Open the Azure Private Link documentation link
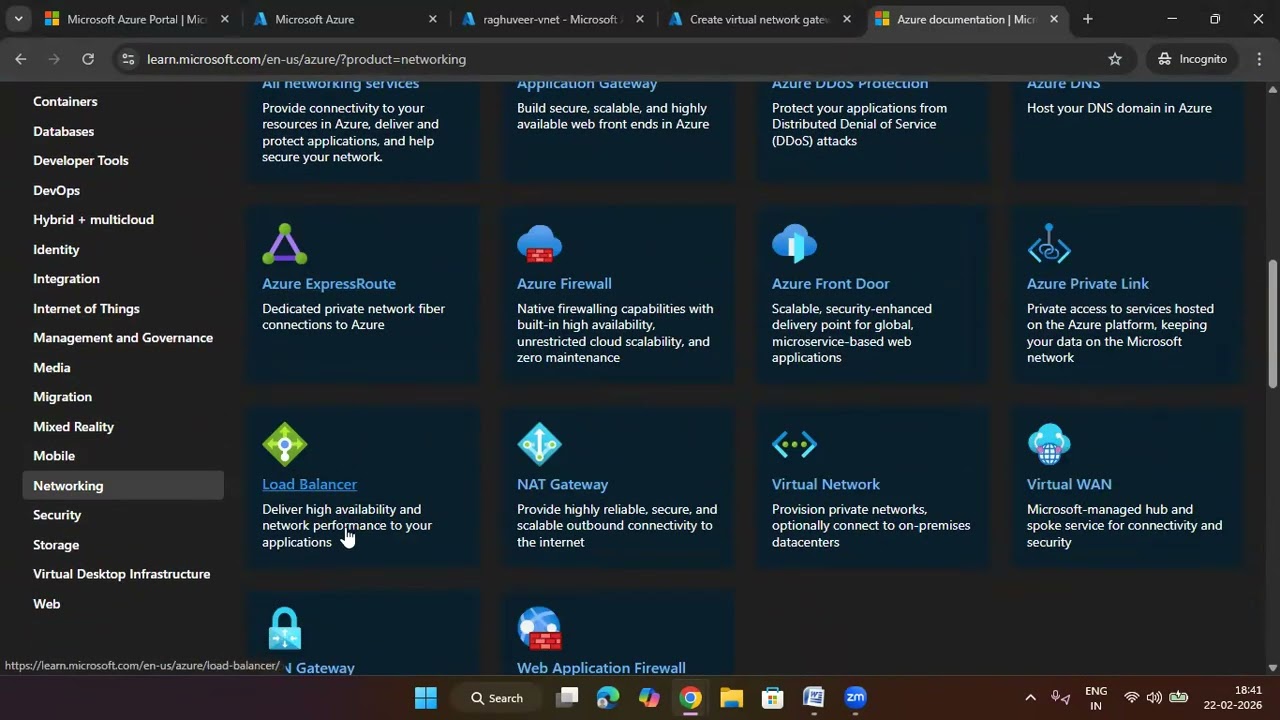Image resolution: width=1280 pixels, height=720 pixels. click(1088, 283)
